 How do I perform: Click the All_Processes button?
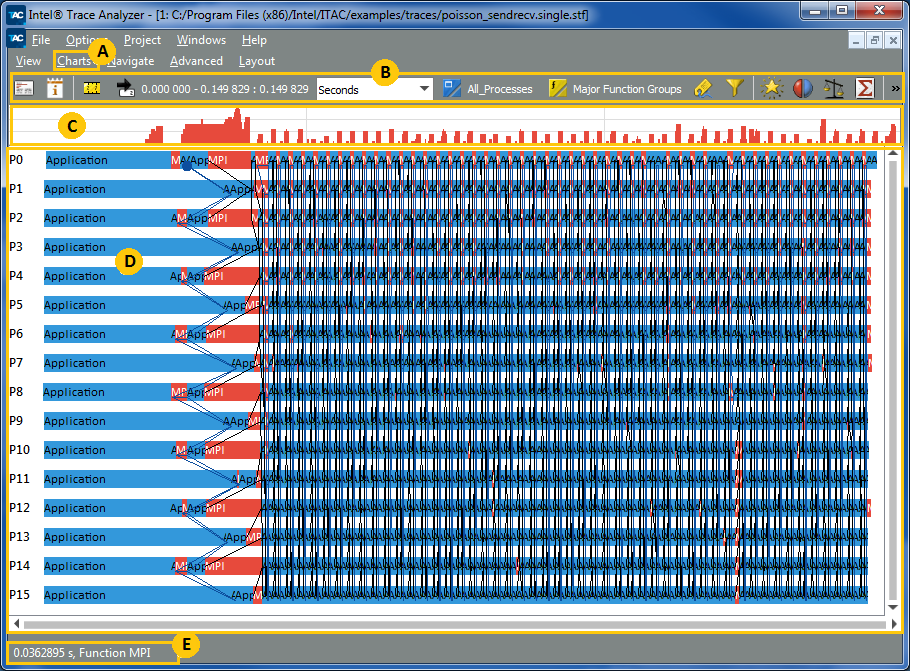490,89
